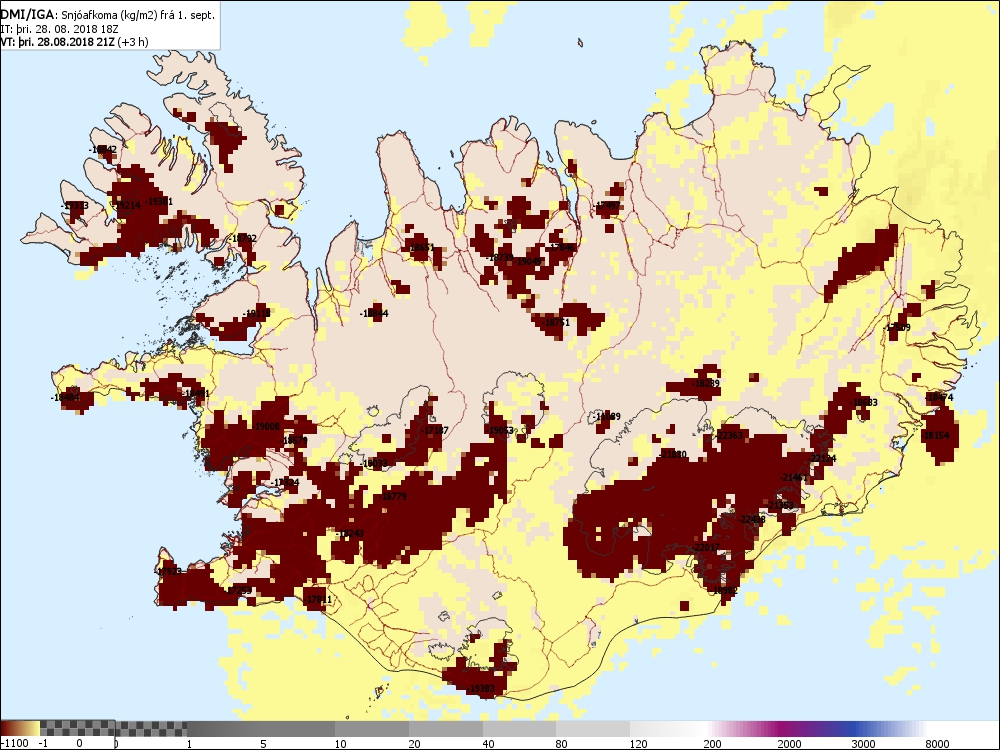Click the -18474 map value label
Image resolution: width=1000 pixels, height=750 pixels.
[939, 398]
